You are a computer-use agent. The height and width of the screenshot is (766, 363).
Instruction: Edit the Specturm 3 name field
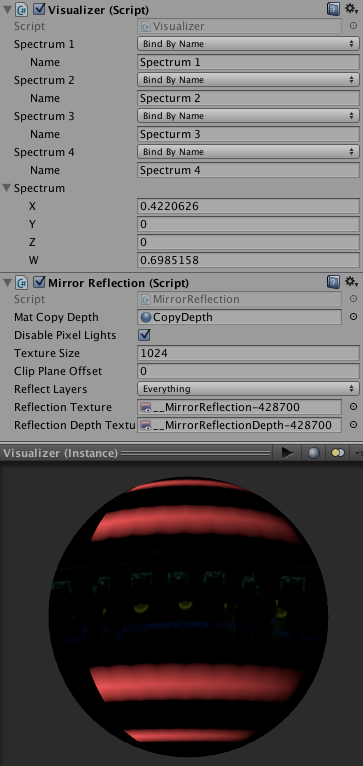[x=248, y=134]
